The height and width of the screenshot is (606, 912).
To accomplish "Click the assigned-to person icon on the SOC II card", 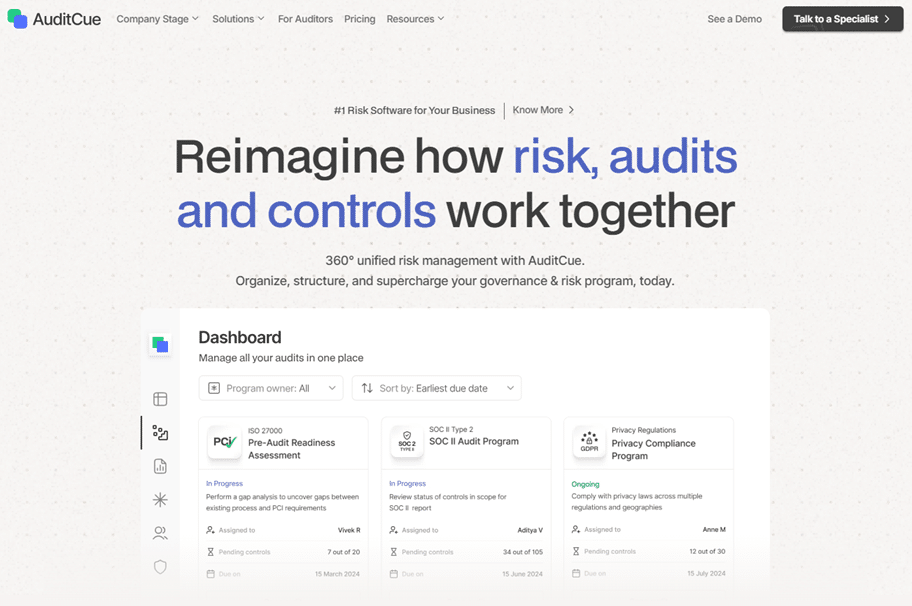I will coord(394,530).
